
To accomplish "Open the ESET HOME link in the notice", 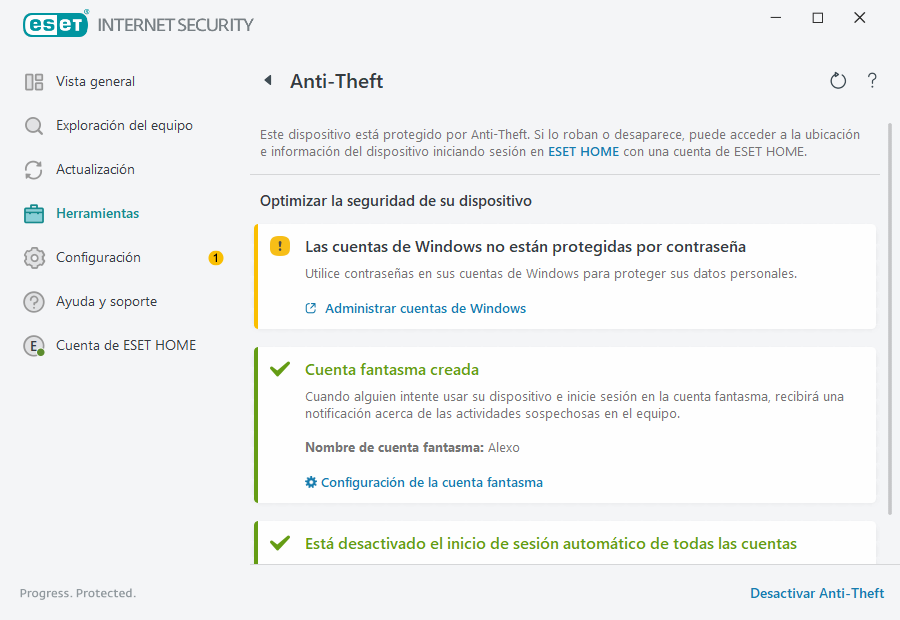I will [583, 151].
